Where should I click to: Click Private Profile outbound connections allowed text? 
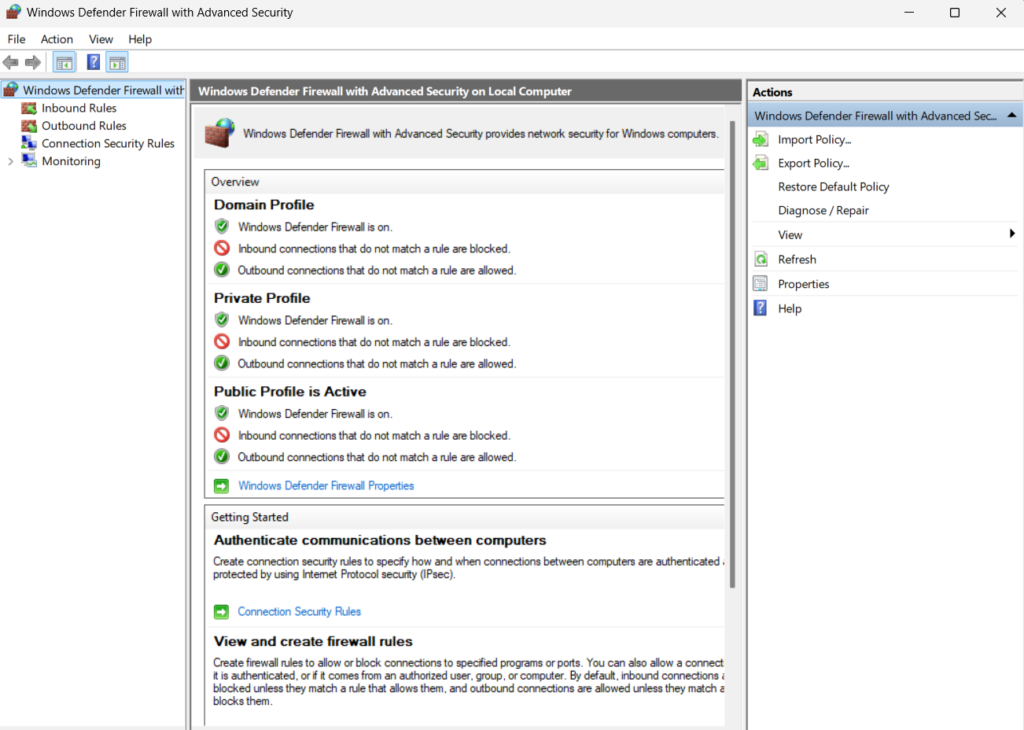pos(377,364)
